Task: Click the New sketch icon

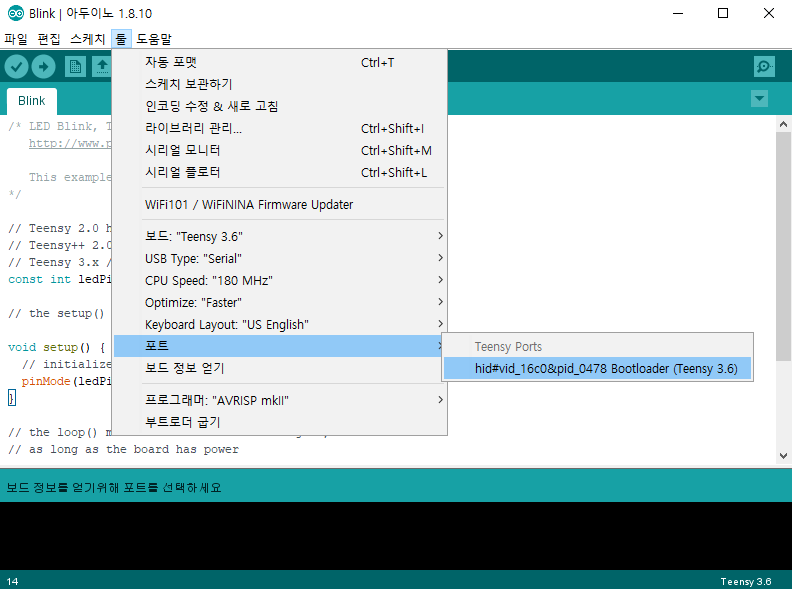Action: coord(75,67)
